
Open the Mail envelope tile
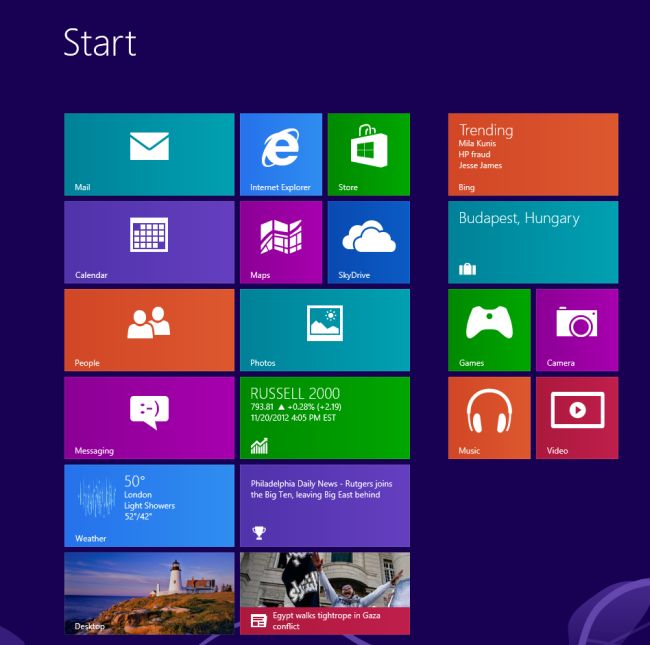pyautogui.click(x=149, y=154)
